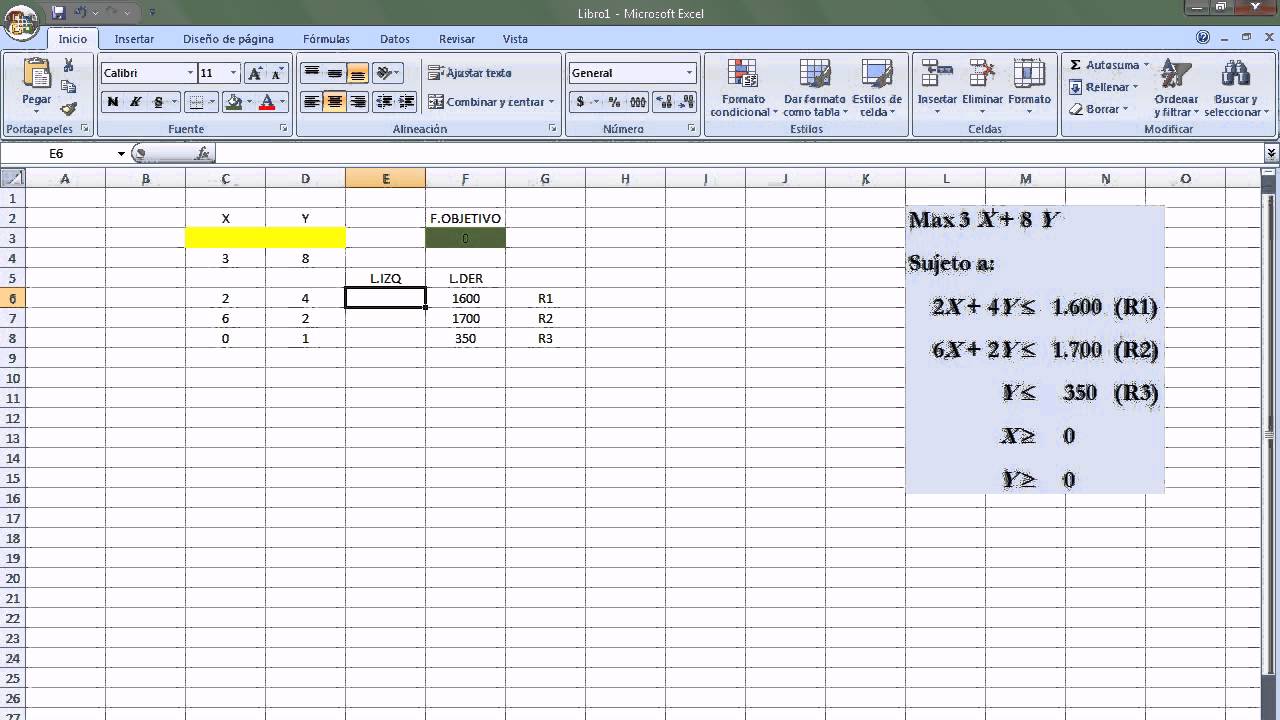Viewport: 1280px width, 720px height.
Task: Expand the Combinar y centrar dropdown arrow
Action: (551, 102)
